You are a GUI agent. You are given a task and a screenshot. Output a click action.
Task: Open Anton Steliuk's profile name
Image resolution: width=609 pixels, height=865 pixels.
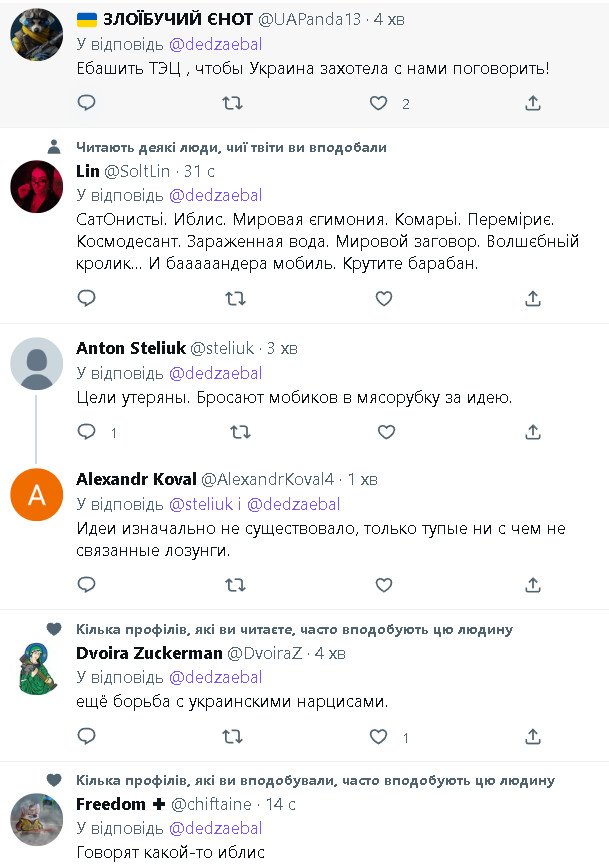(x=129, y=348)
